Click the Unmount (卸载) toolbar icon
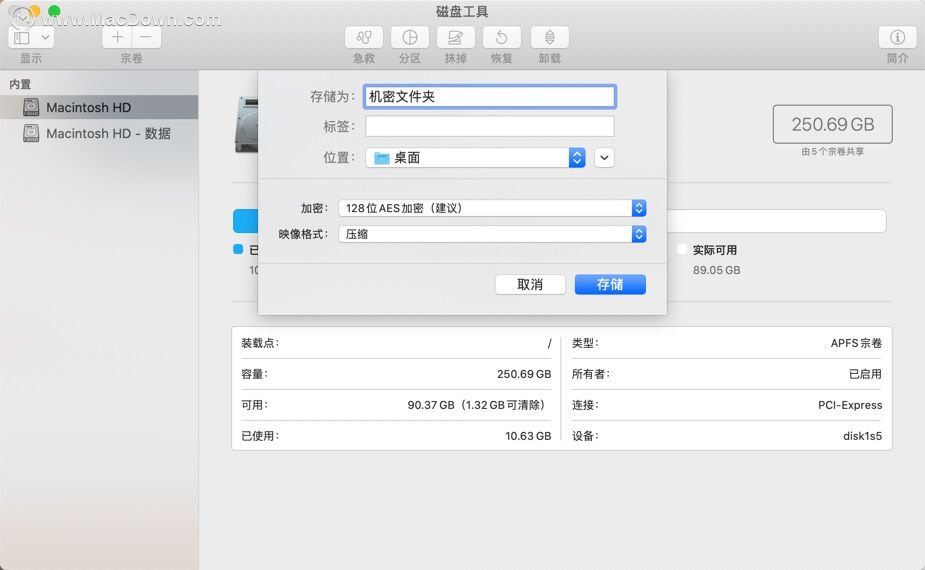The height and width of the screenshot is (570, 925). coord(549,38)
